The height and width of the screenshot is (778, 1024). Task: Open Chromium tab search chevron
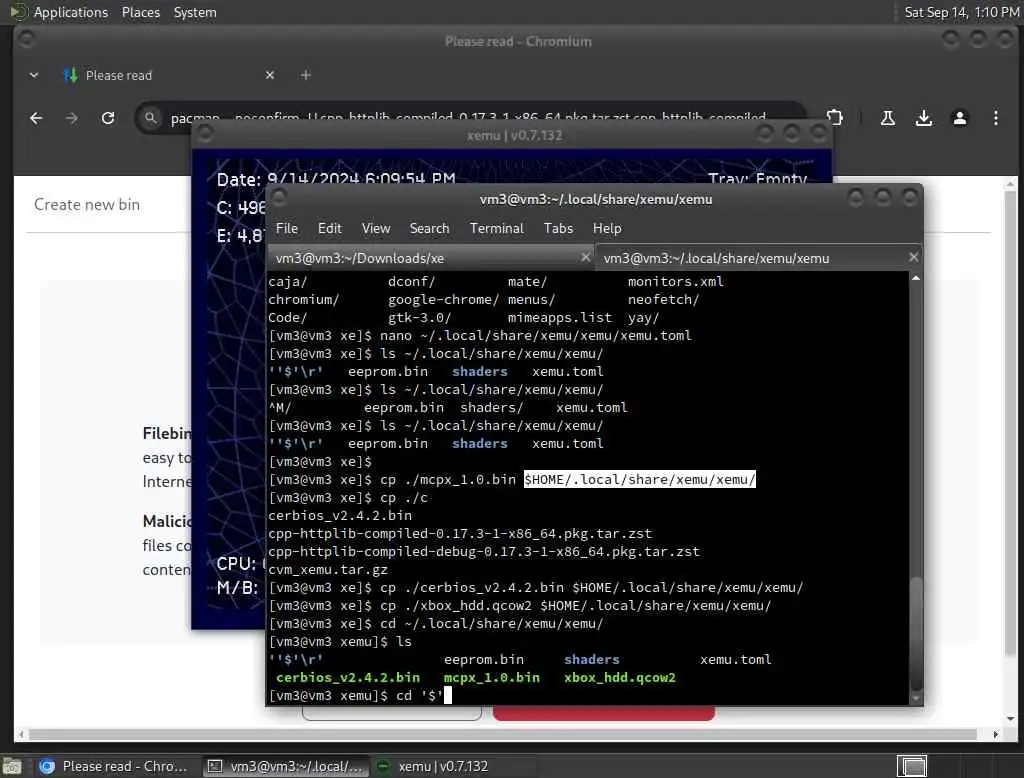34,75
